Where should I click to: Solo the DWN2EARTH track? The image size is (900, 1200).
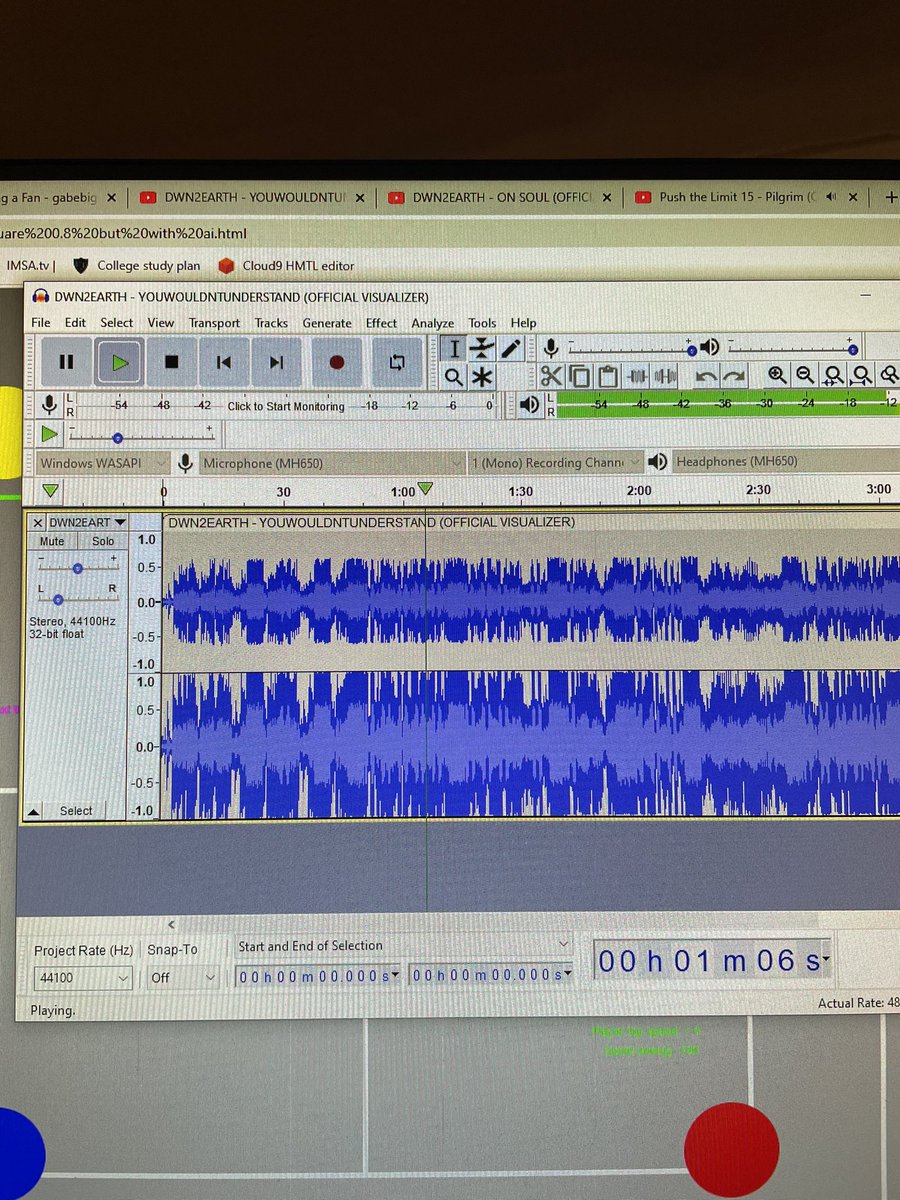(x=103, y=541)
